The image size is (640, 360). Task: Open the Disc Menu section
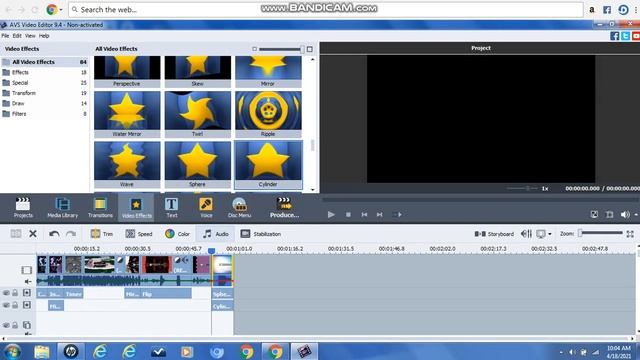(x=240, y=208)
